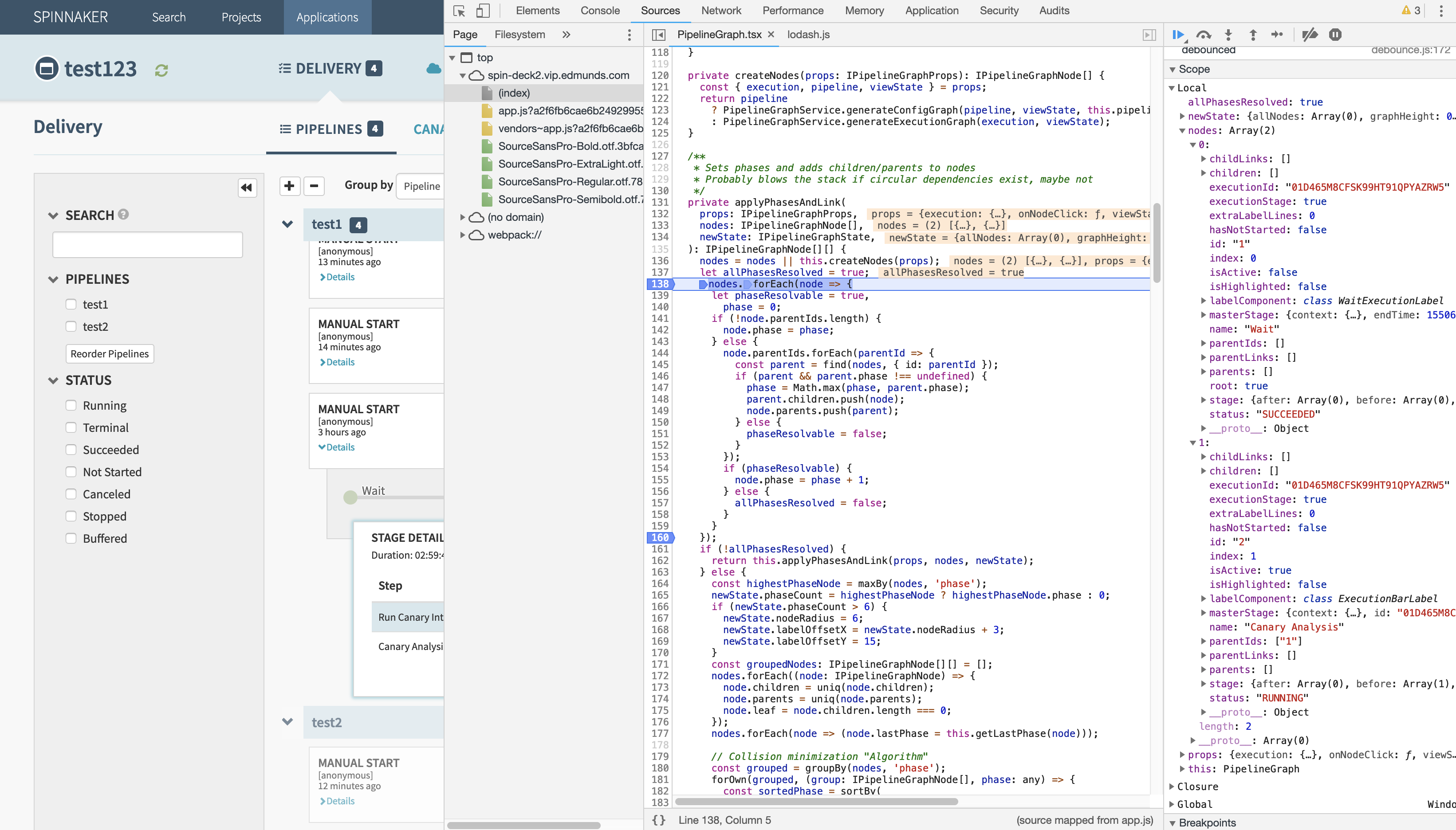Select the inspect element cursor tool
Image resolution: width=1456 pixels, height=830 pixels.
point(459,10)
